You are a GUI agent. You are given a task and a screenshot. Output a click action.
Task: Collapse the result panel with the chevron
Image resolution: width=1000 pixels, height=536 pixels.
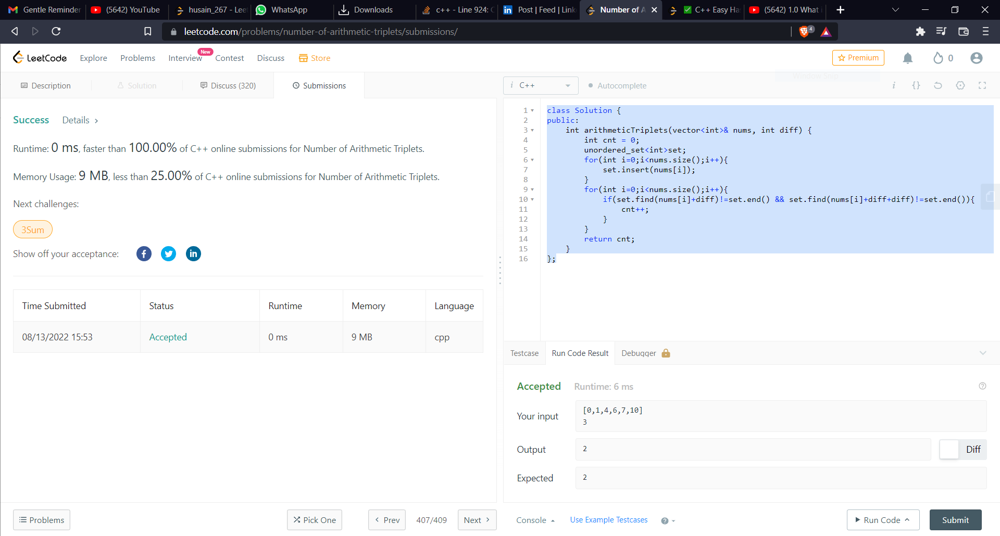[x=982, y=353]
